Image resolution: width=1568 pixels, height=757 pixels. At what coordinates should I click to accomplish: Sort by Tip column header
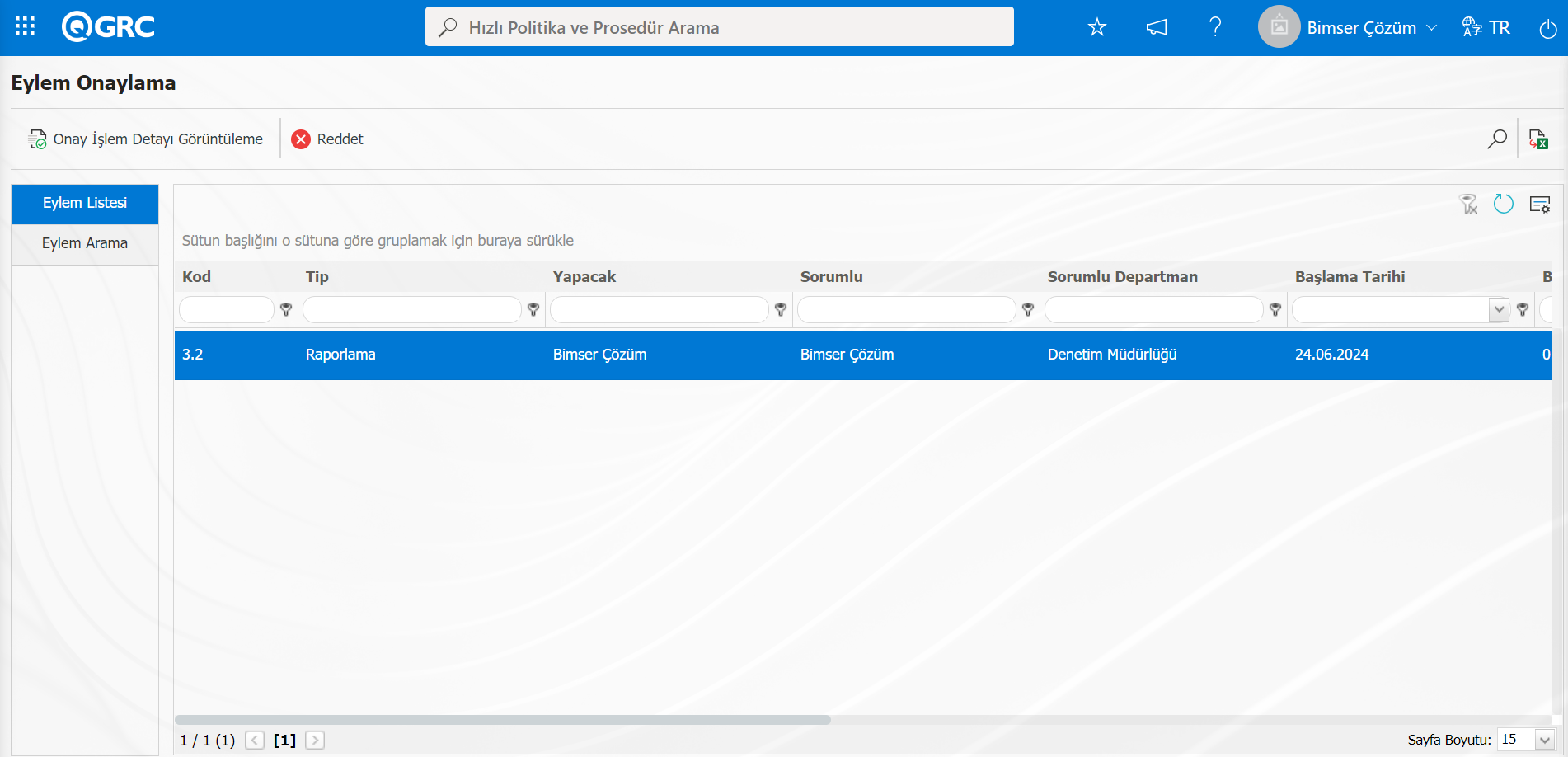[317, 276]
